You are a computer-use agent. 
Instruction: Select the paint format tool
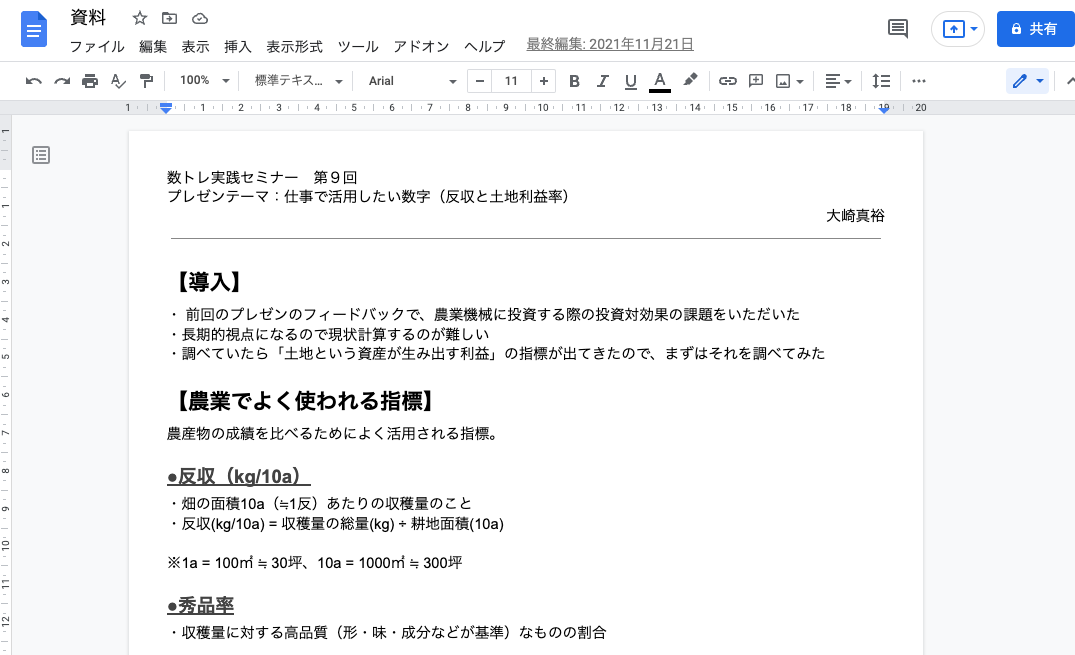[146, 81]
